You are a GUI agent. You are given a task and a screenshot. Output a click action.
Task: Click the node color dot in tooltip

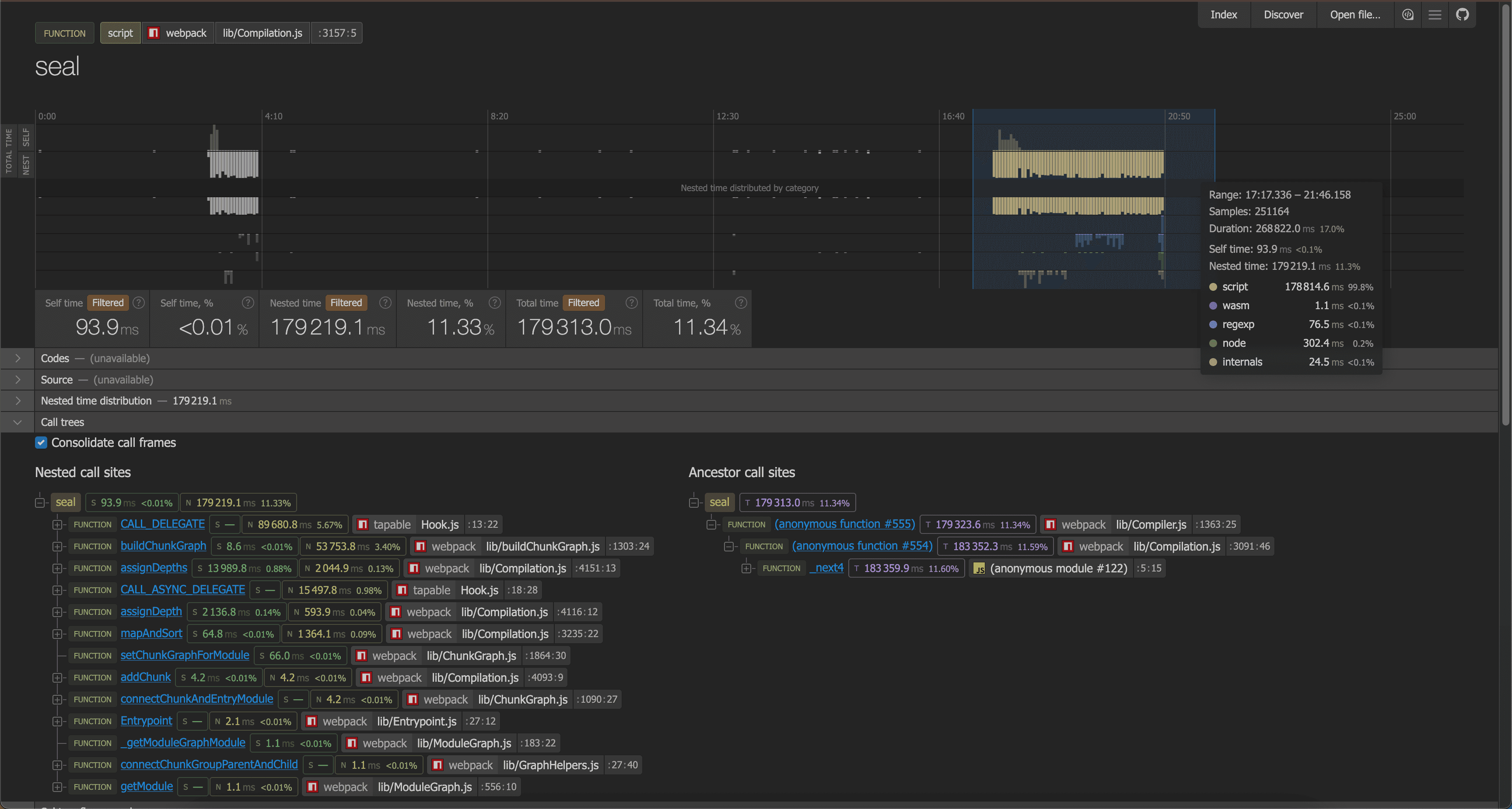[x=1213, y=343]
